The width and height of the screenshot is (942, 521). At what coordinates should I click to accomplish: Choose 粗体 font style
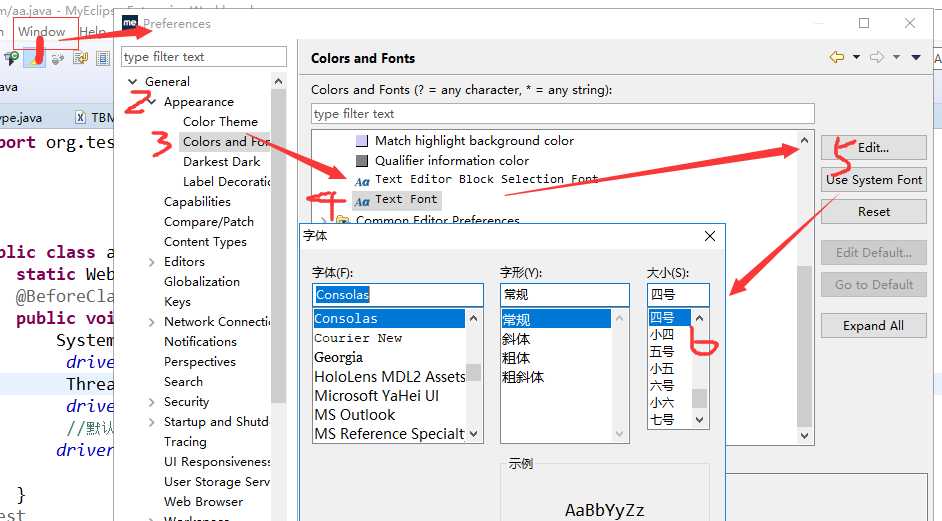[516, 358]
